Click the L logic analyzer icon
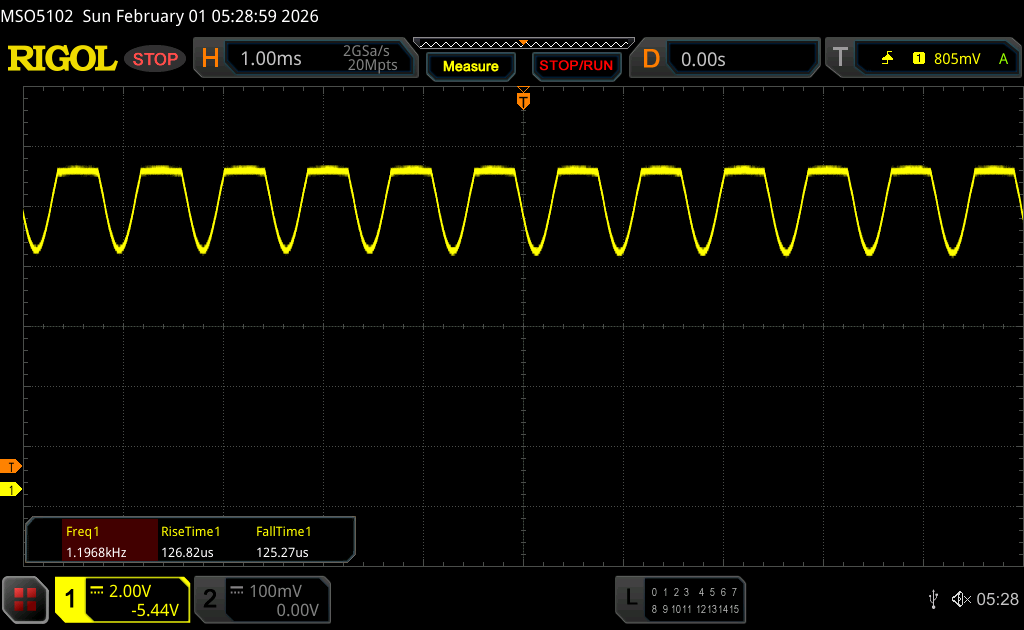 coord(630,598)
